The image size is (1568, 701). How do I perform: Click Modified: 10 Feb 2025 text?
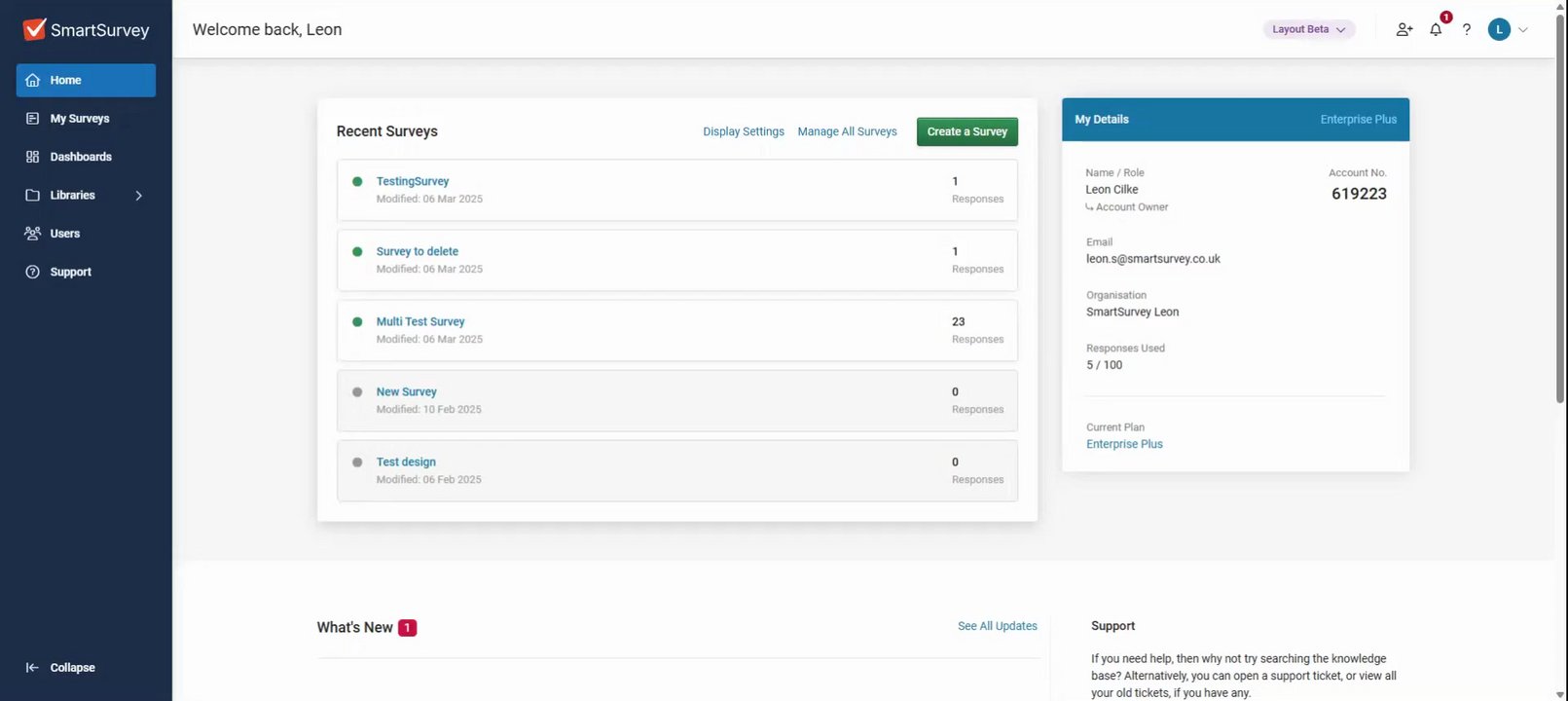429,410
